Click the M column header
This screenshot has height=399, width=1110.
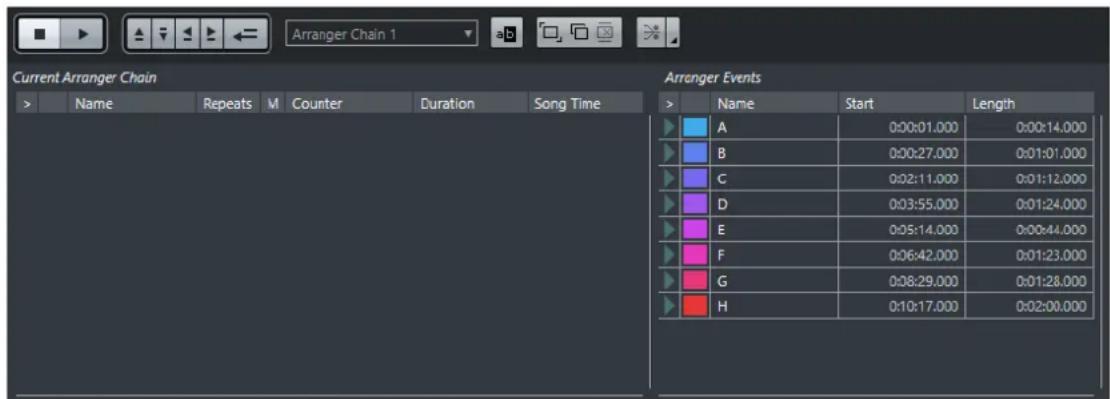(273, 103)
